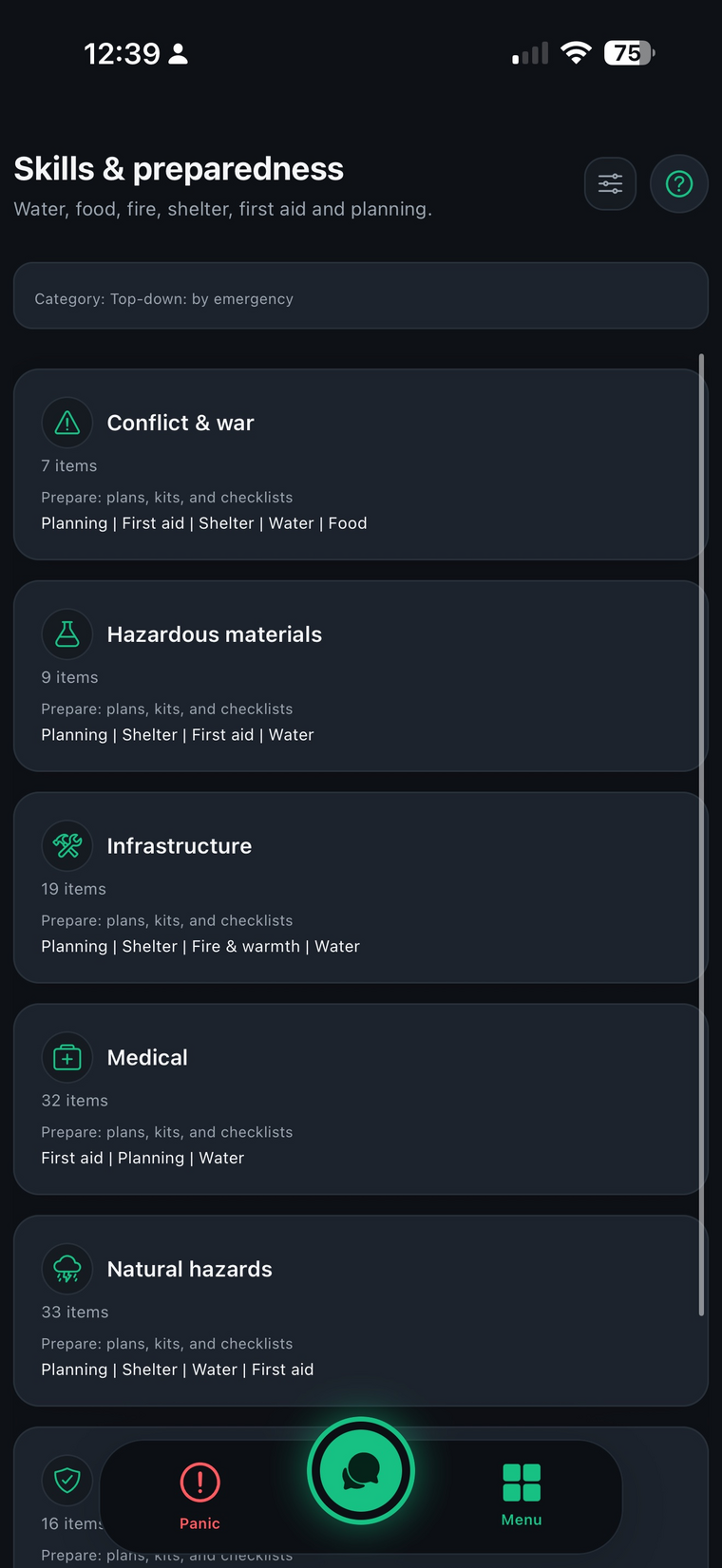Open the Natural hazards heading
The width and height of the screenshot is (722, 1568).
click(190, 1270)
